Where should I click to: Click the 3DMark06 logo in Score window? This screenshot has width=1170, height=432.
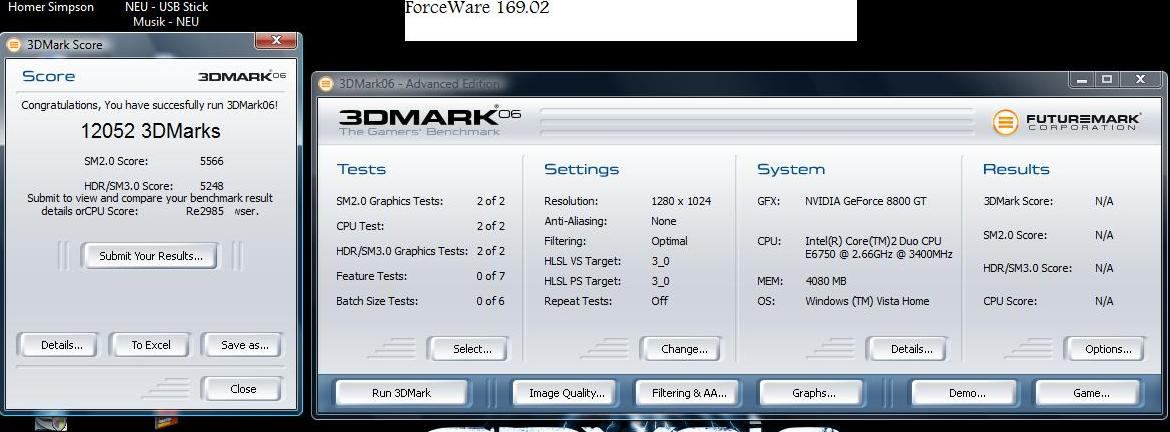click(x=242, y=76)
